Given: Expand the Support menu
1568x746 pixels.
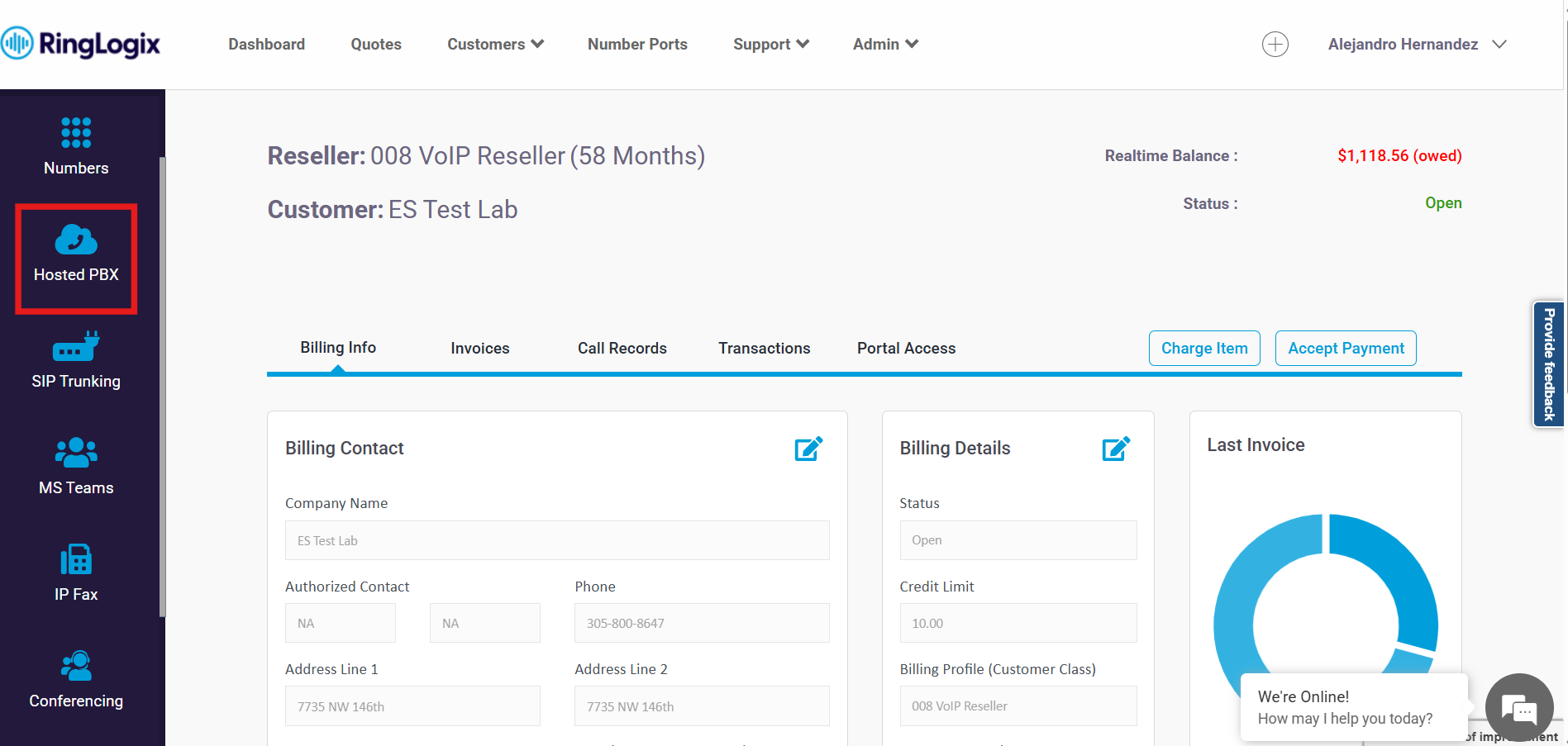Looking at the screenshot, I should [x=770, y=44].
